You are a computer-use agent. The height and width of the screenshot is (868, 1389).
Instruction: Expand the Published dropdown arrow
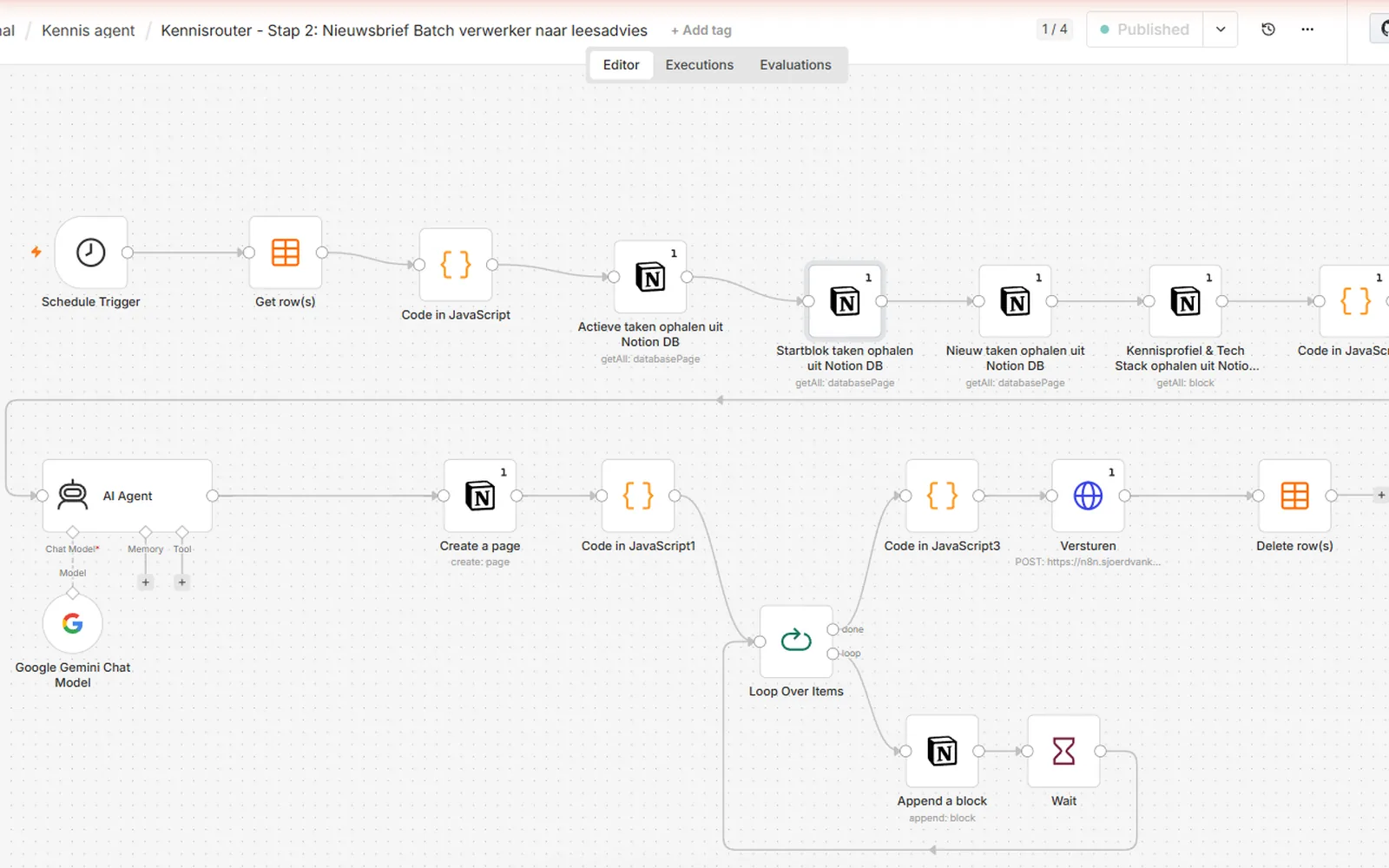[x=1221, y=30]
